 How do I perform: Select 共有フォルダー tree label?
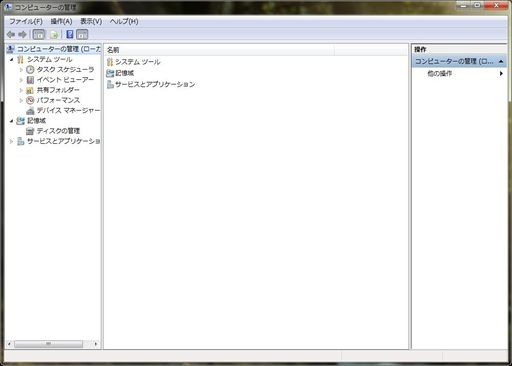58,90
